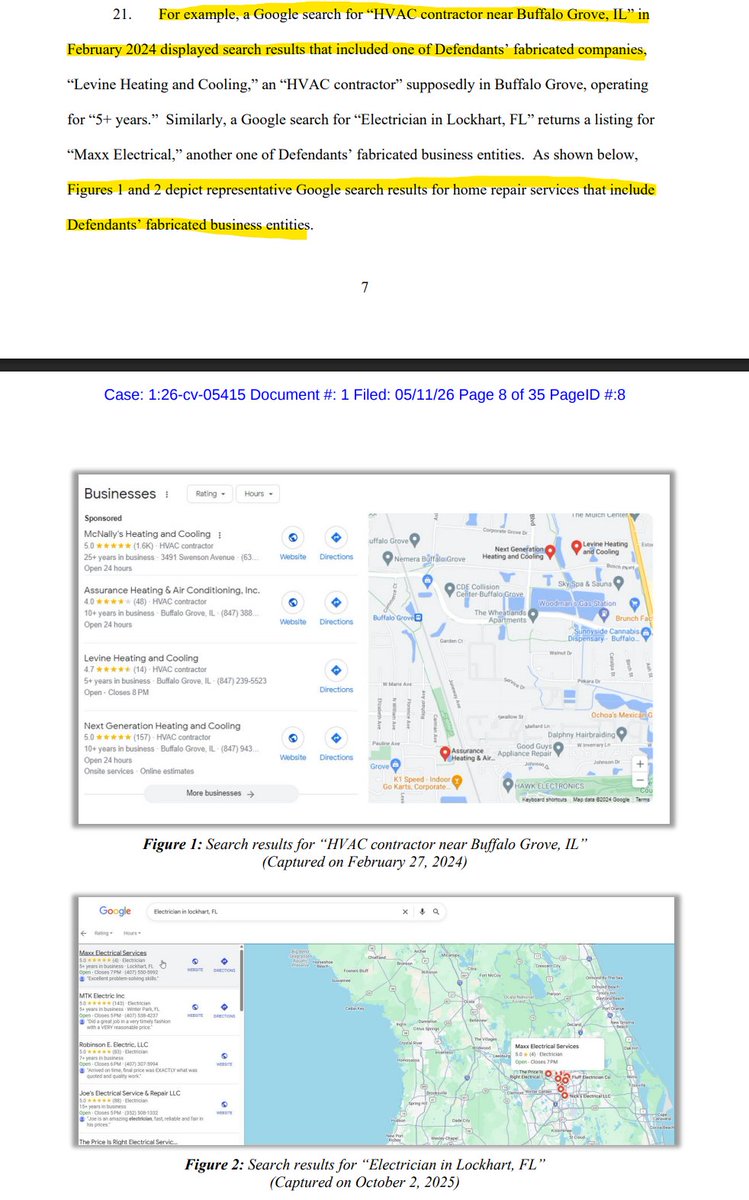Click Terms link on the map footer
749x1200 pixels.
coord(642,799)
